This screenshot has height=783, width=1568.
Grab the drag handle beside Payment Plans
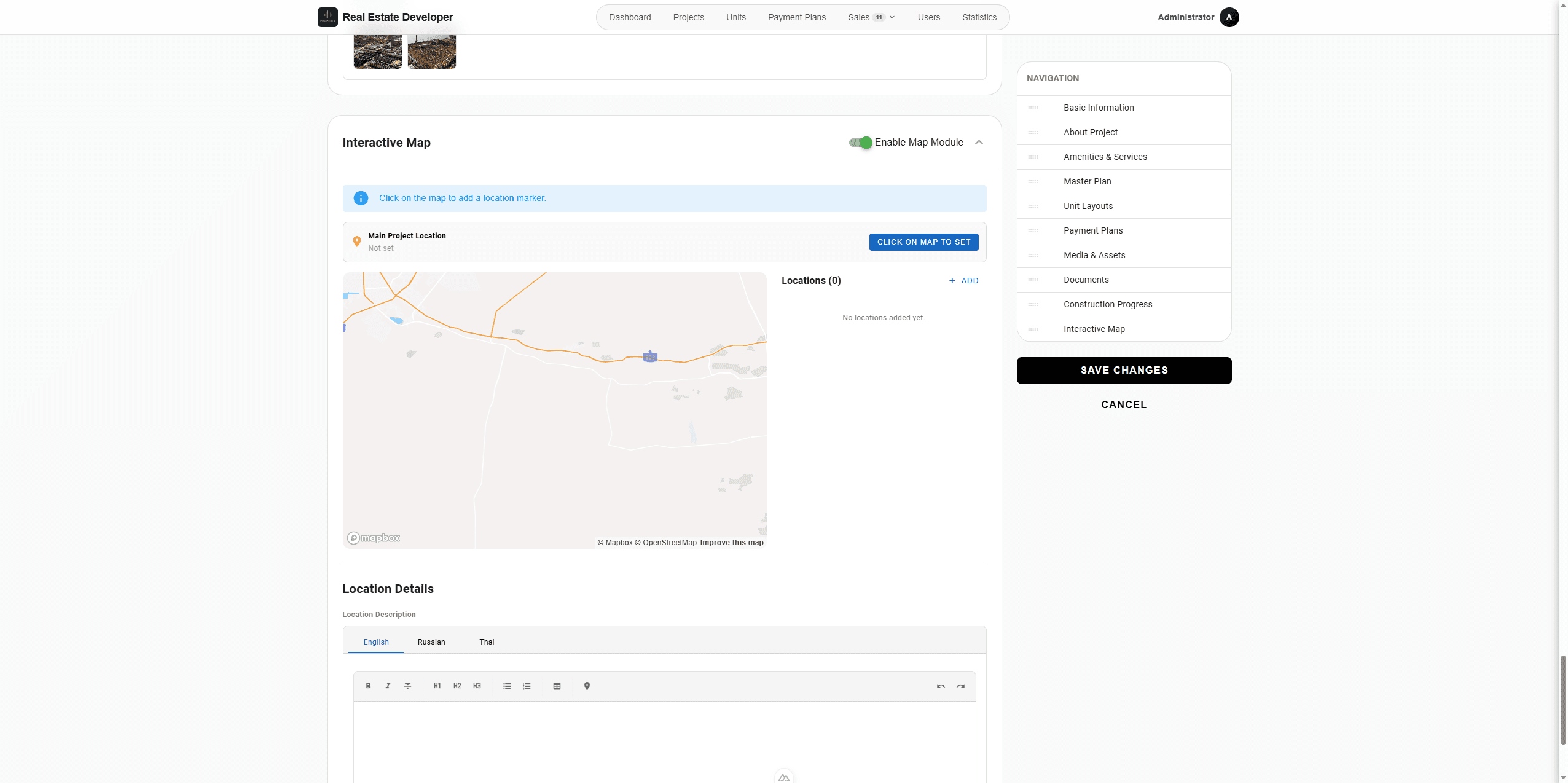coord(1033,230)
